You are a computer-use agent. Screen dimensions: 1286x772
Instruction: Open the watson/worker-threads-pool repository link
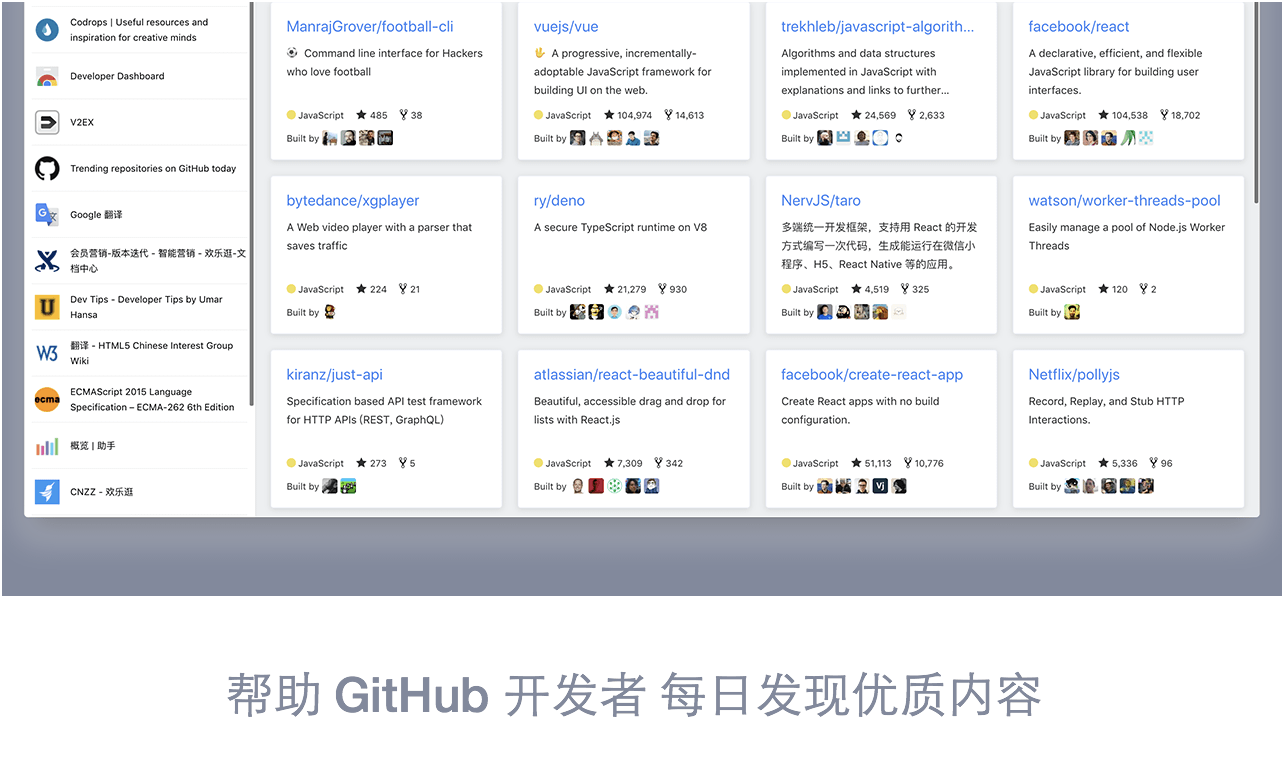(1125, 201)
